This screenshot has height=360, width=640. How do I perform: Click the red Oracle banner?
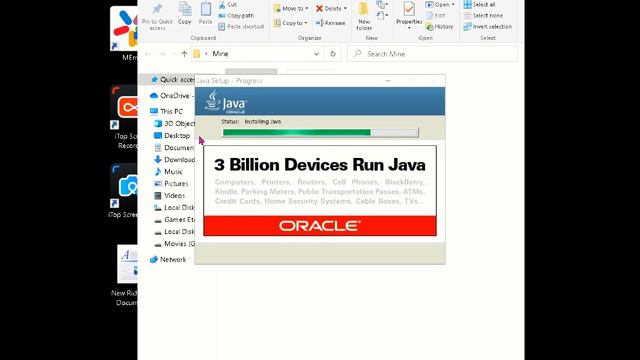pyautogui.click(x=320, y=226)
